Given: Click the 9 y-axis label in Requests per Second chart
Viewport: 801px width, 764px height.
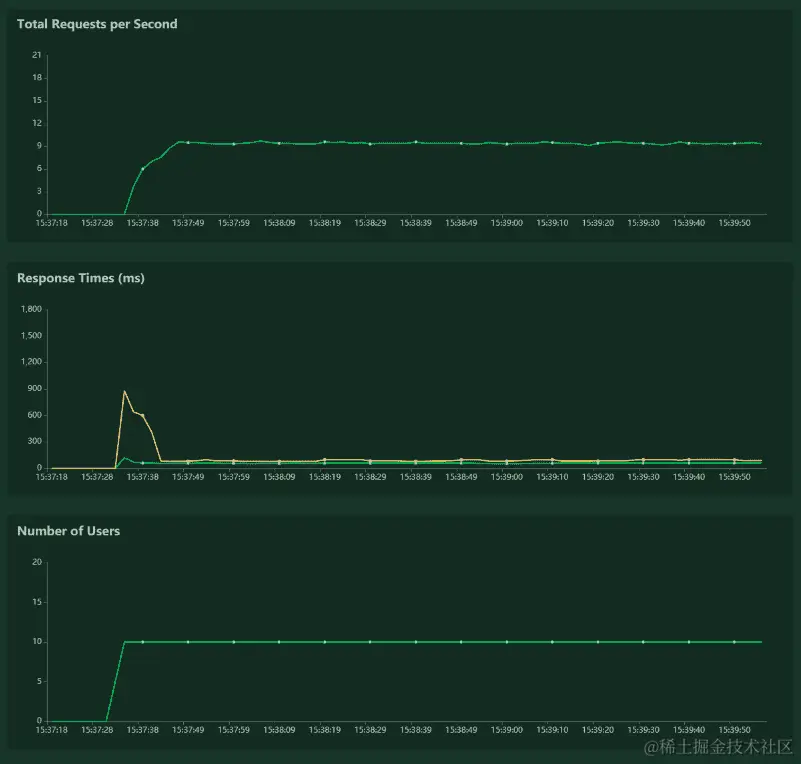Looking at the screenshot, I should point(39,146).
